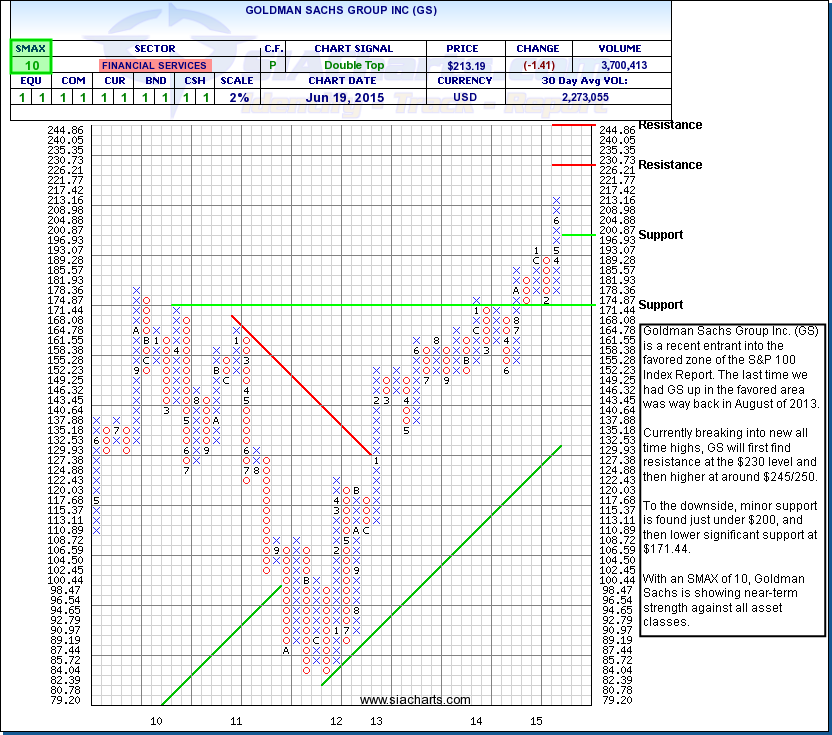Select the FINANCIAL SERVICES sector cell
This screenshot has width=832, height=735.
tap(153, 65)
